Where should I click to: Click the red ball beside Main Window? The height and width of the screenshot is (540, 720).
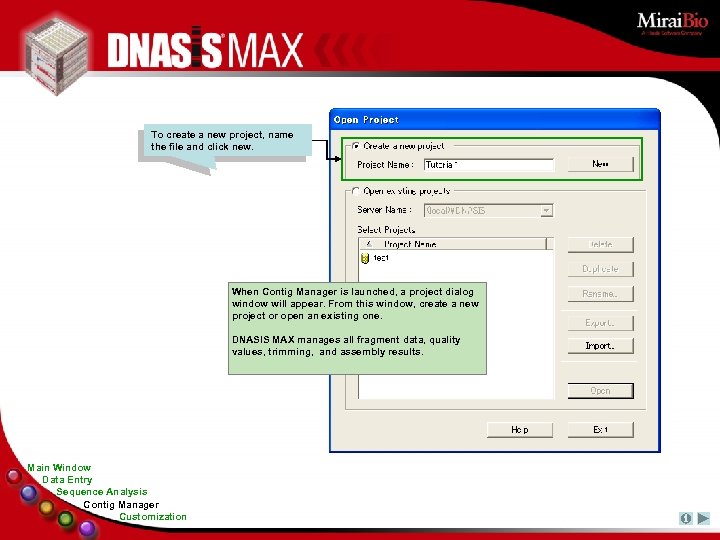(14, 476)
